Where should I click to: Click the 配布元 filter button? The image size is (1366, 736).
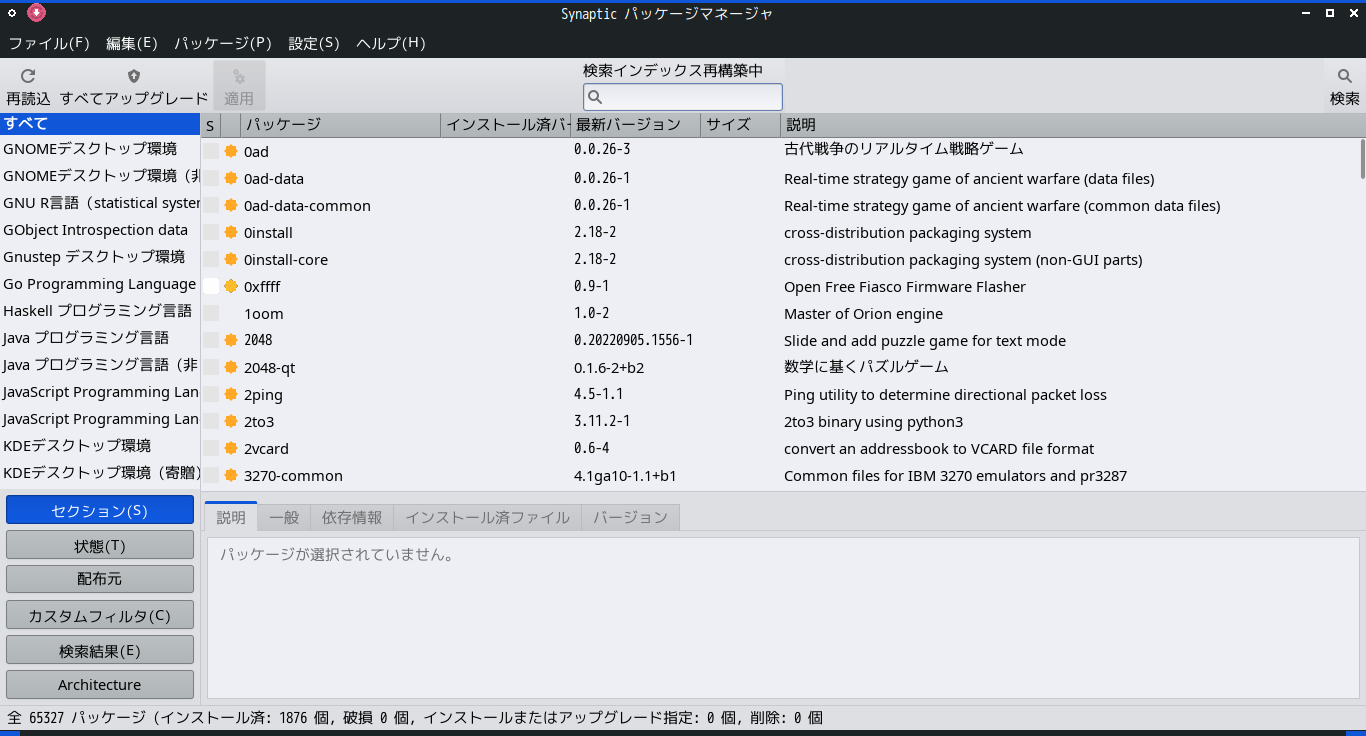(100, 579)
